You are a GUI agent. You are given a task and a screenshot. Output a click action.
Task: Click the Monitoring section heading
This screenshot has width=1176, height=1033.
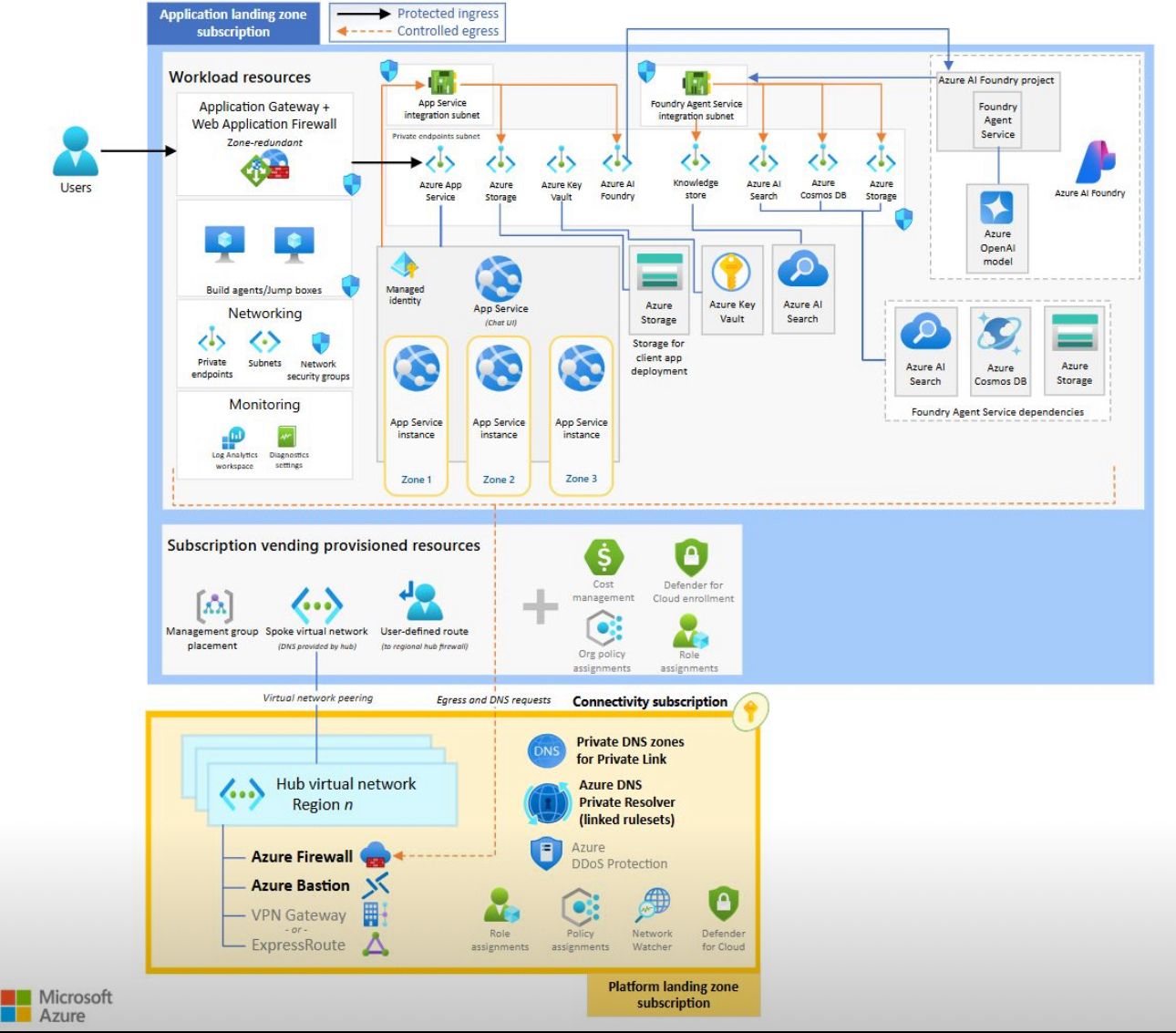point(264,404)
